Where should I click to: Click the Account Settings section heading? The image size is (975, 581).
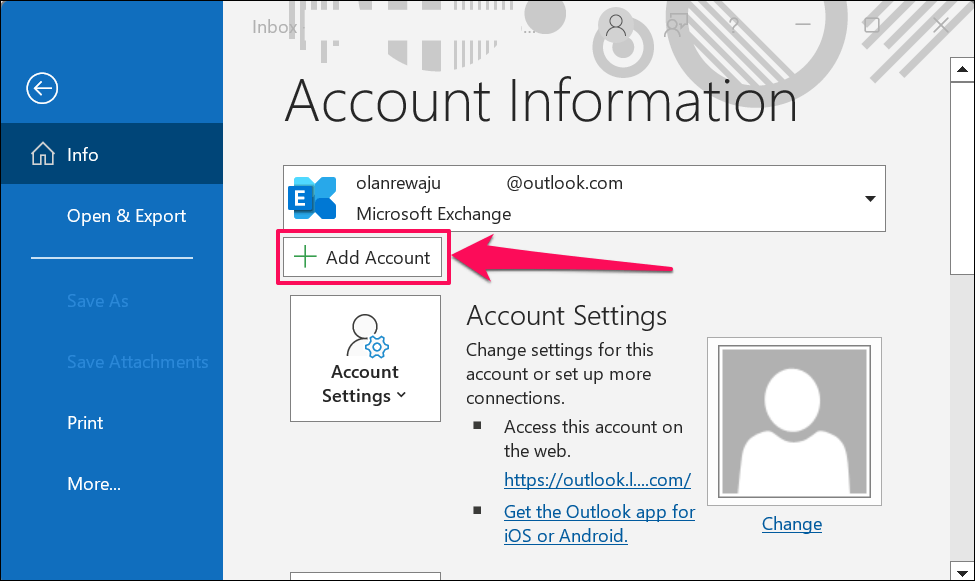[566, 316]
